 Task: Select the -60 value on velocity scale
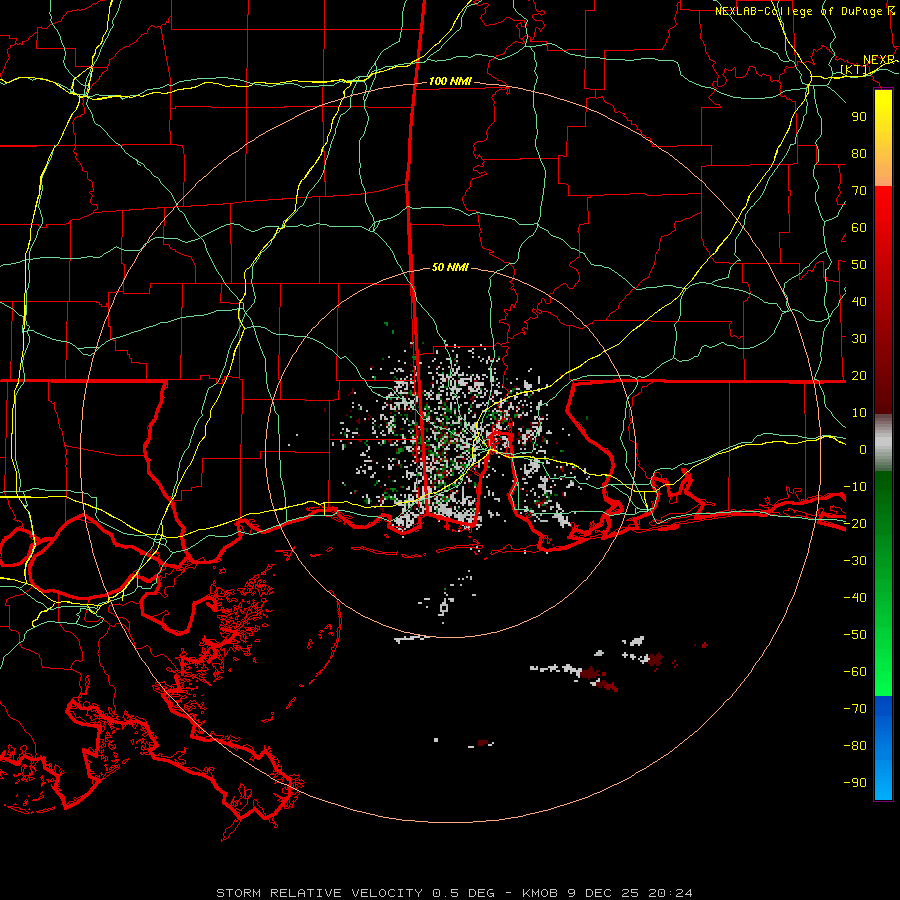click(855, 672)
